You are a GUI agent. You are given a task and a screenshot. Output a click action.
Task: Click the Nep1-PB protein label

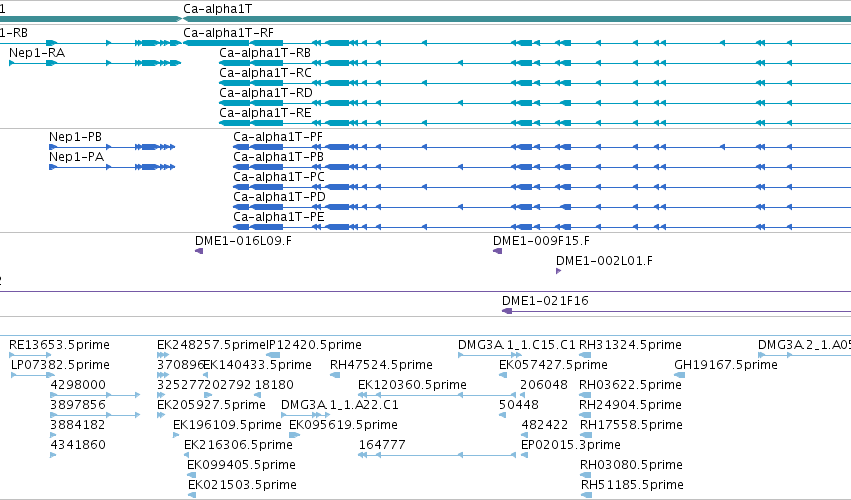75,137
